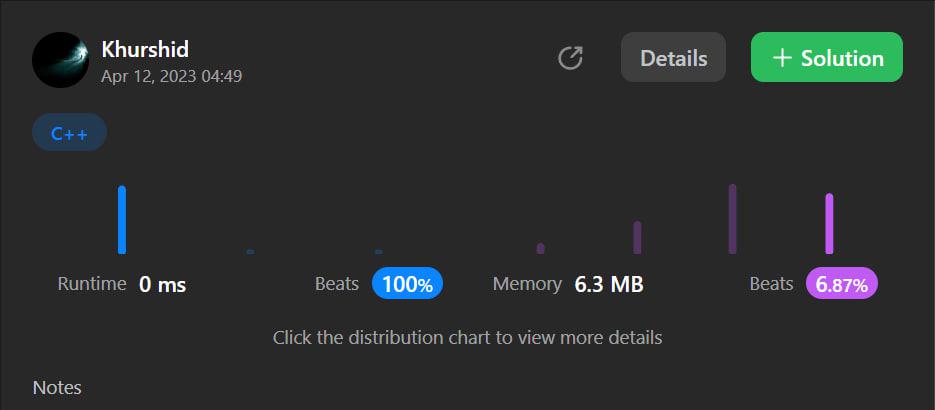Screen dimensions: 935x410
Task: Click the tall blue runtime distribution bar
Action: 122,219
